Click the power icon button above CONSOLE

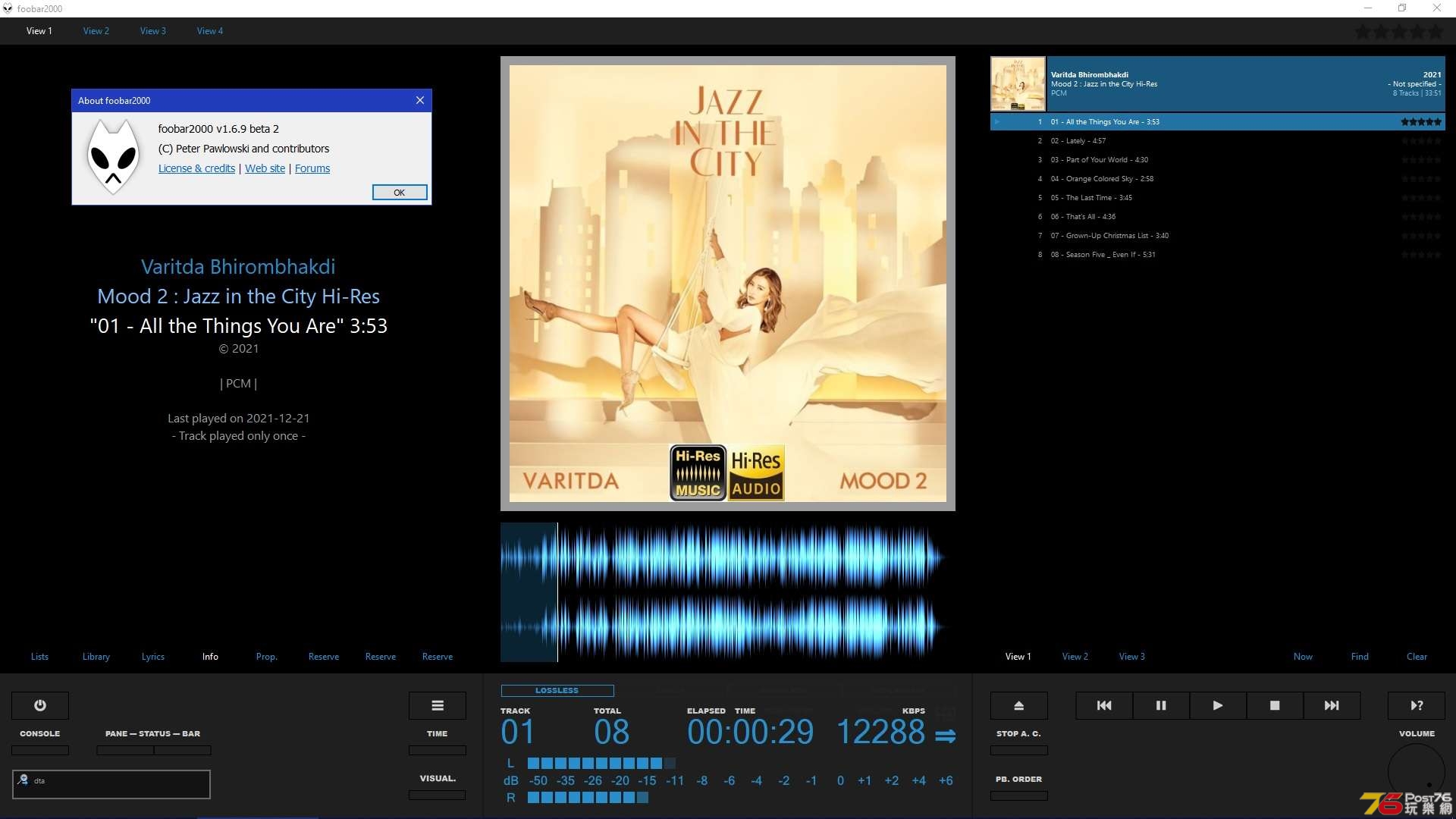40,705
